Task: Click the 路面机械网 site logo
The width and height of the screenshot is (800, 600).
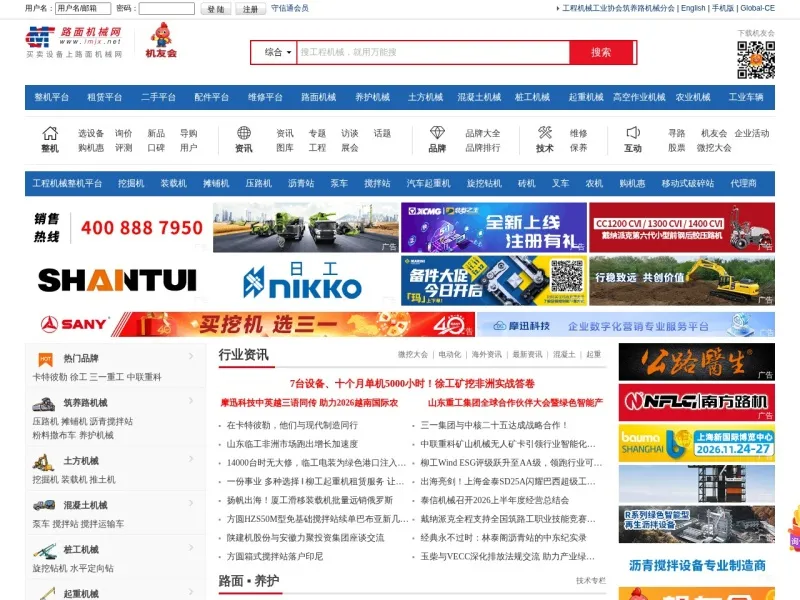Action: coord(74,42)
